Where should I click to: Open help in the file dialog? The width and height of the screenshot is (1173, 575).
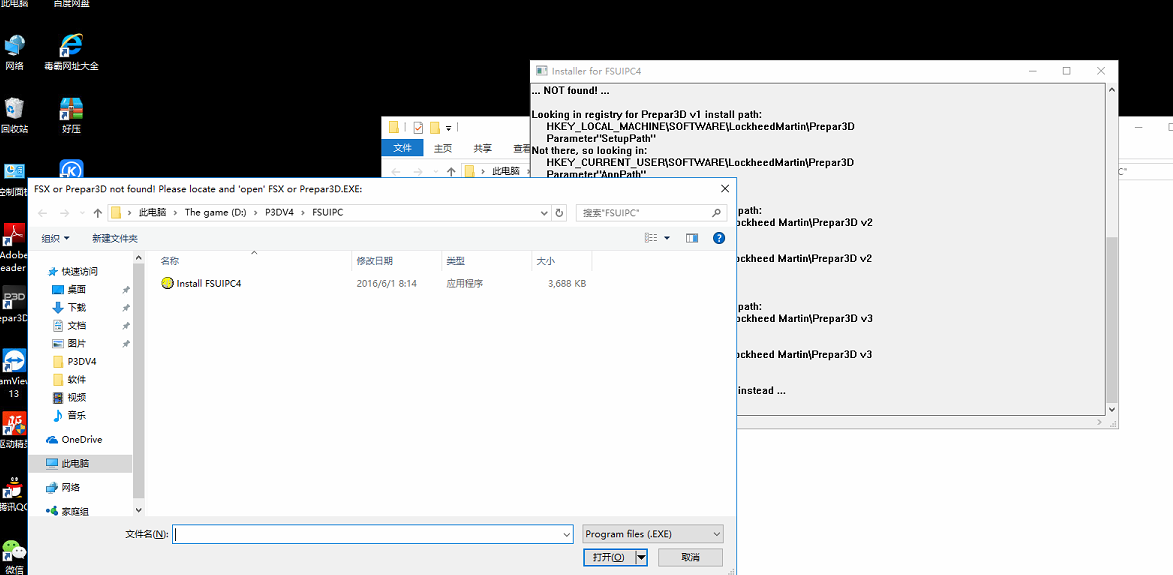coord(719,238)
